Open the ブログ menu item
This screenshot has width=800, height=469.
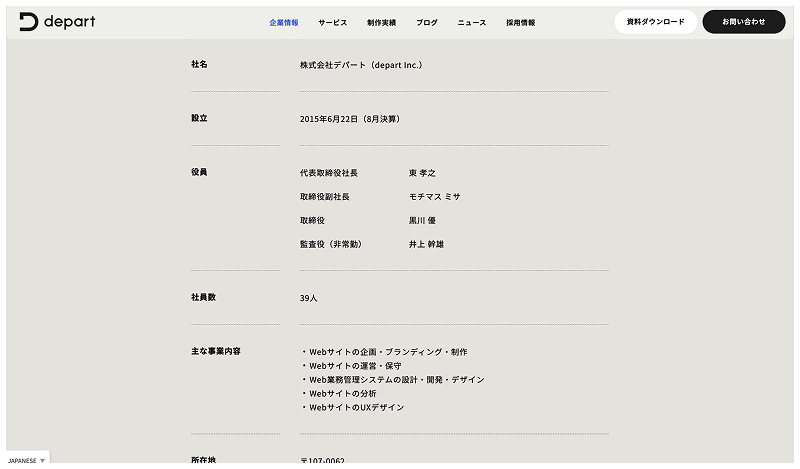[427, 22]
